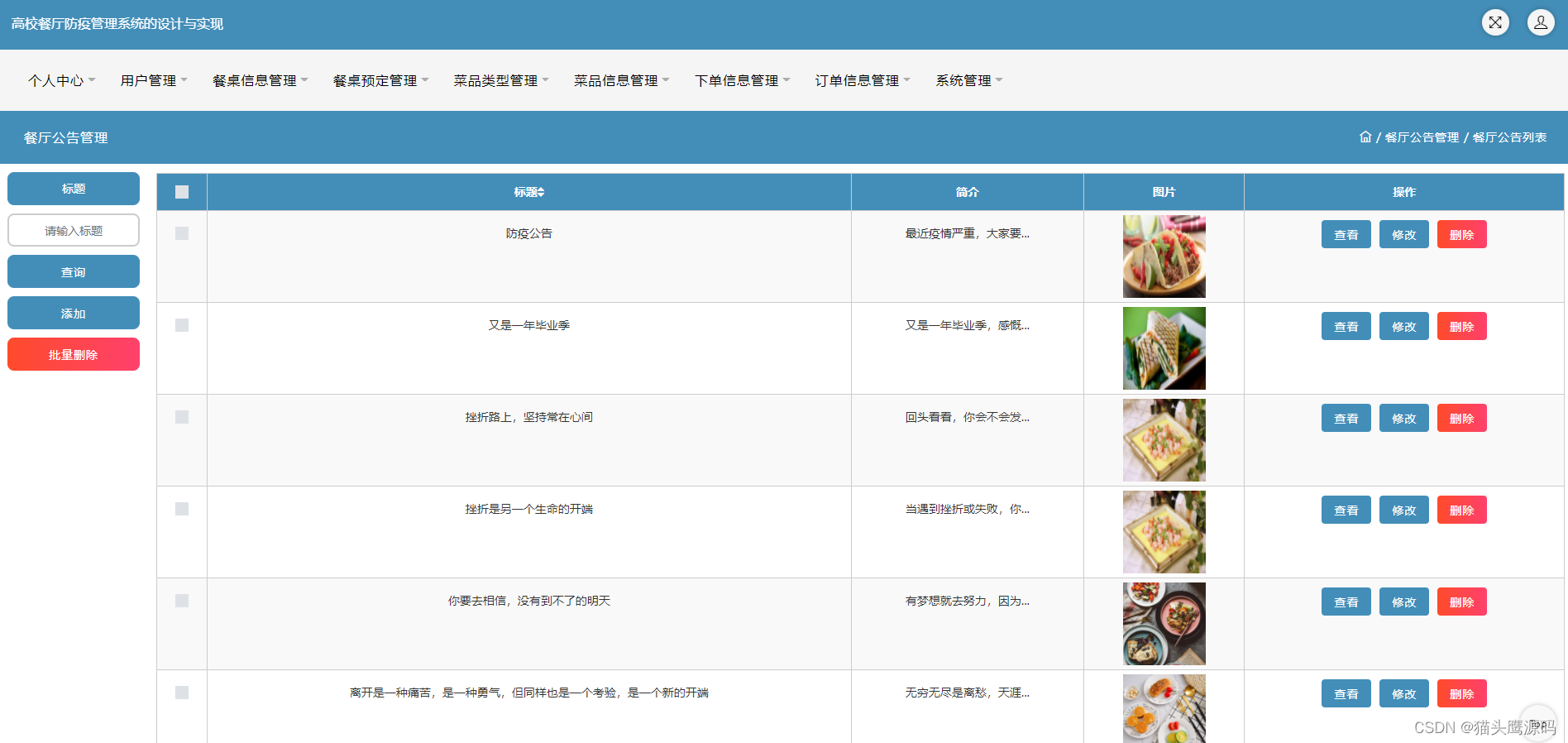The image size is (1568, 743).
Task: Click the 查询 search button
Action: coord(74,271)
